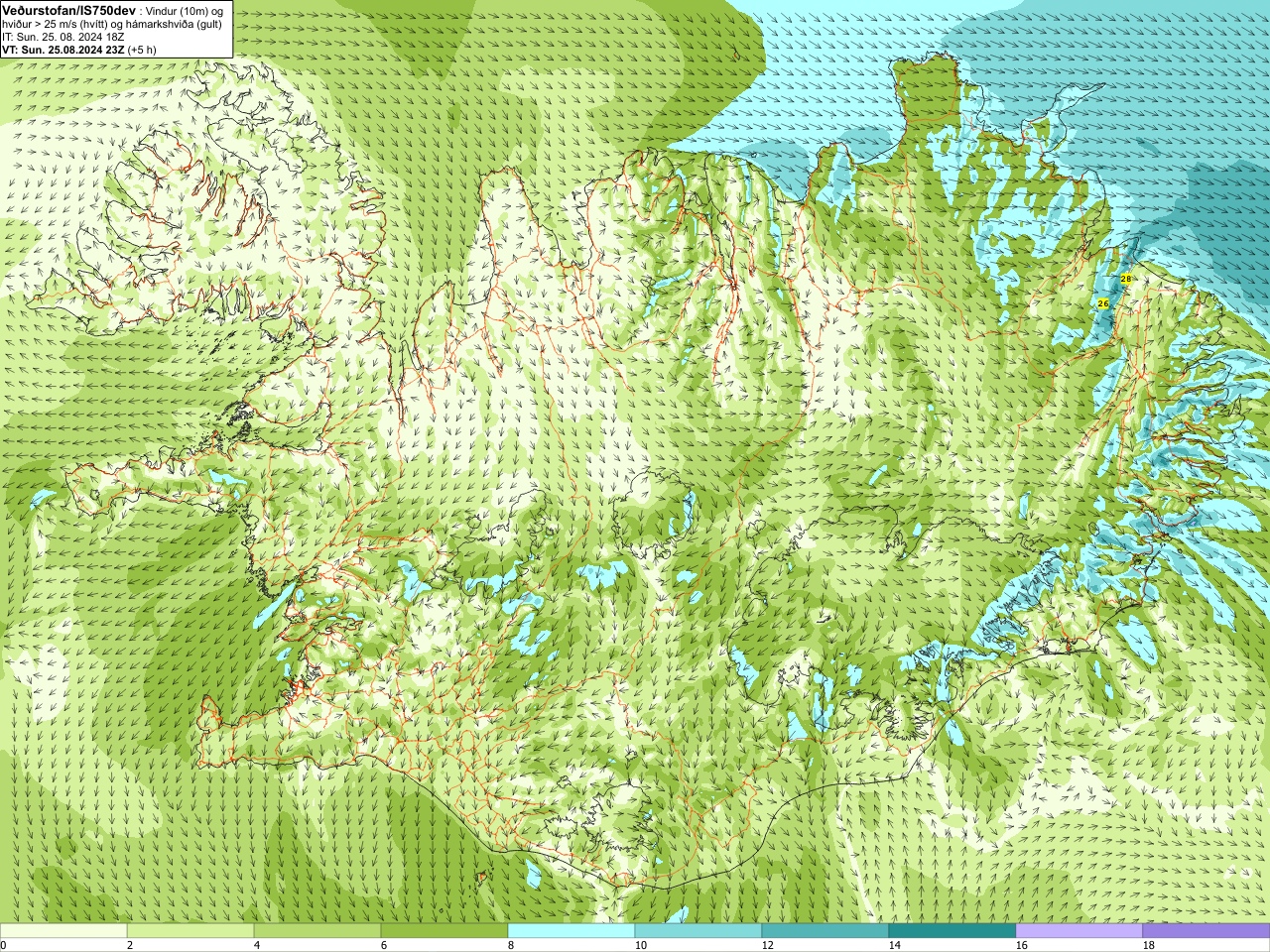This screenshot has width=1270, height=952.
Task: Click the legend scale label 4
Action: pyautogui.click(x=257, y=945)
